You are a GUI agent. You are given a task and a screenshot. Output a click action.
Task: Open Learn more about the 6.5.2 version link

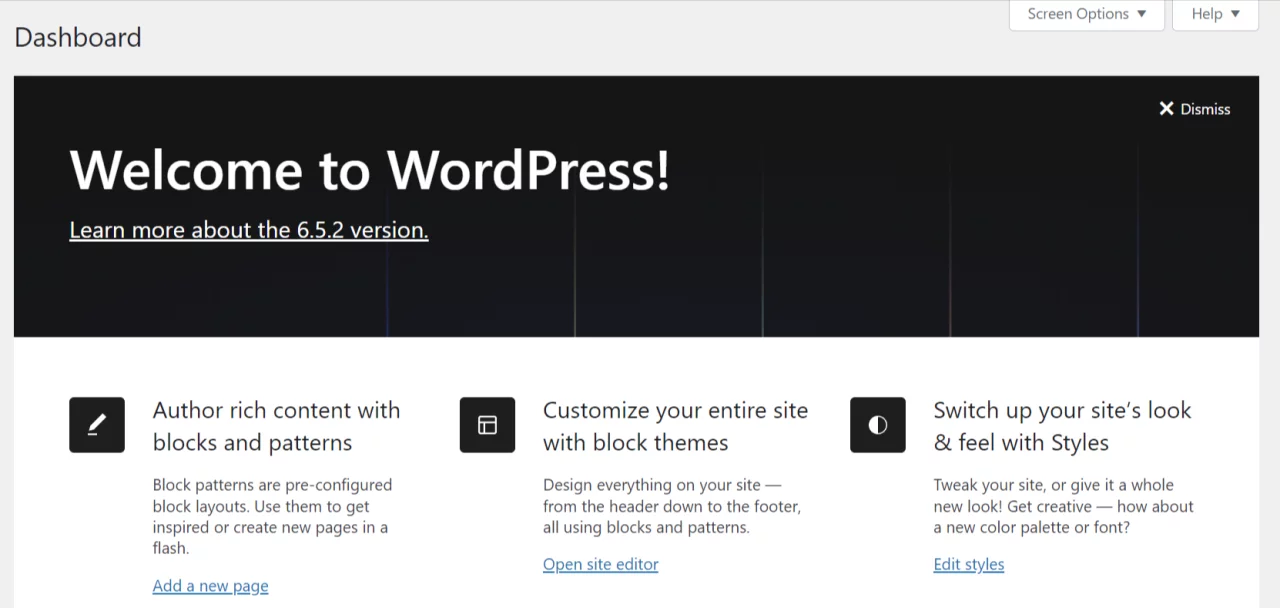pos(249,230)
